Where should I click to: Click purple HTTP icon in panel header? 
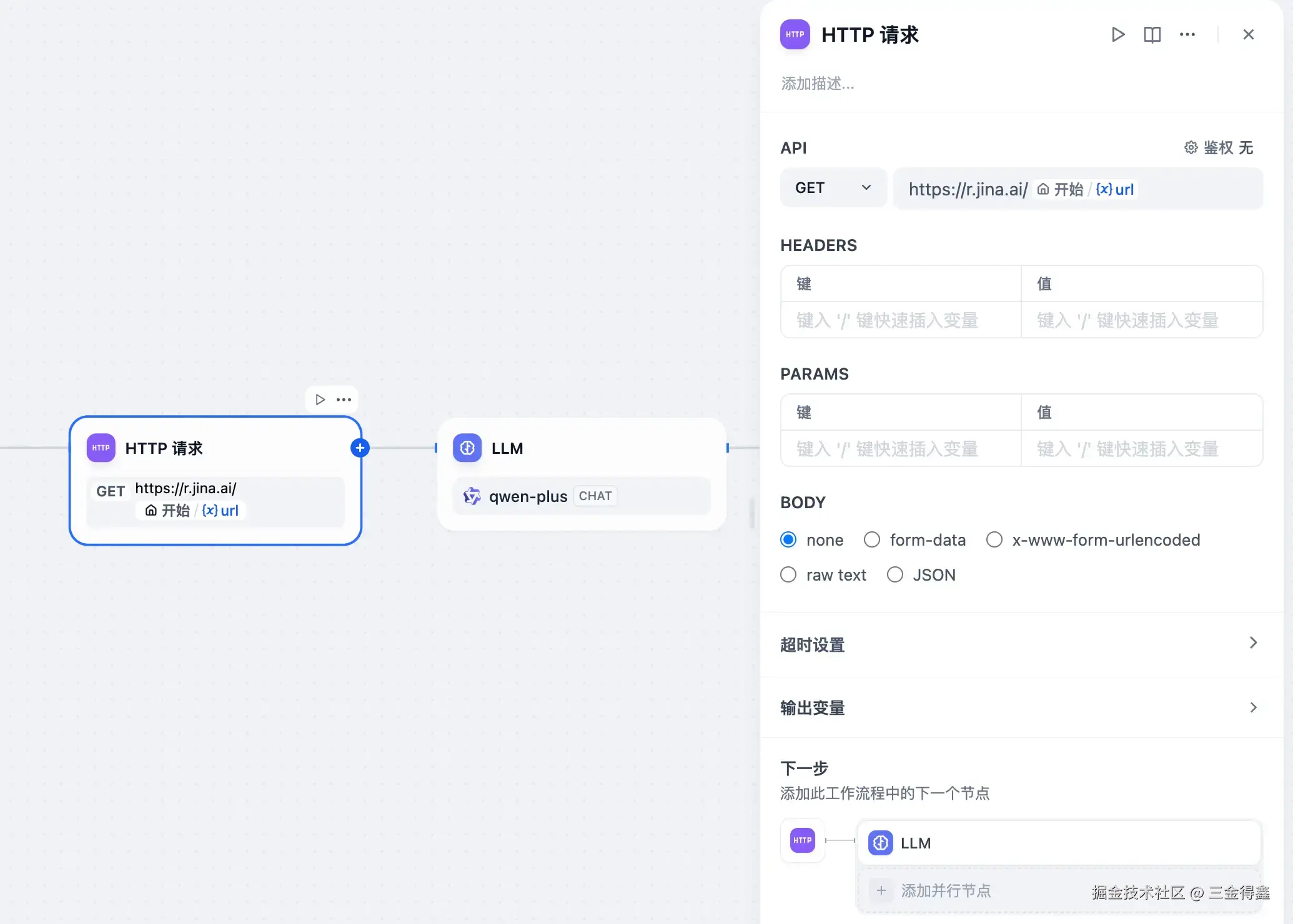click(x=795, y=35)
